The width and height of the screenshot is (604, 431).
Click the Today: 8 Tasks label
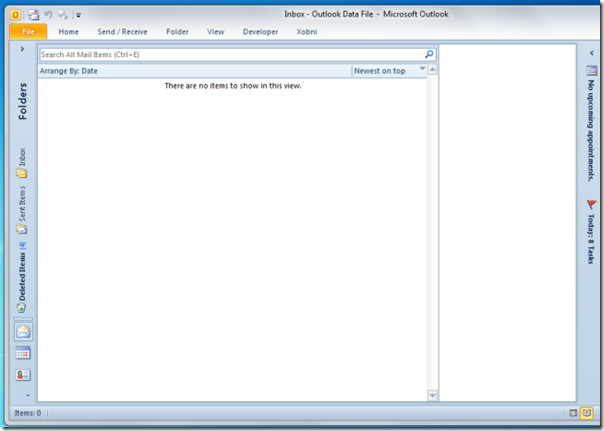591,239
